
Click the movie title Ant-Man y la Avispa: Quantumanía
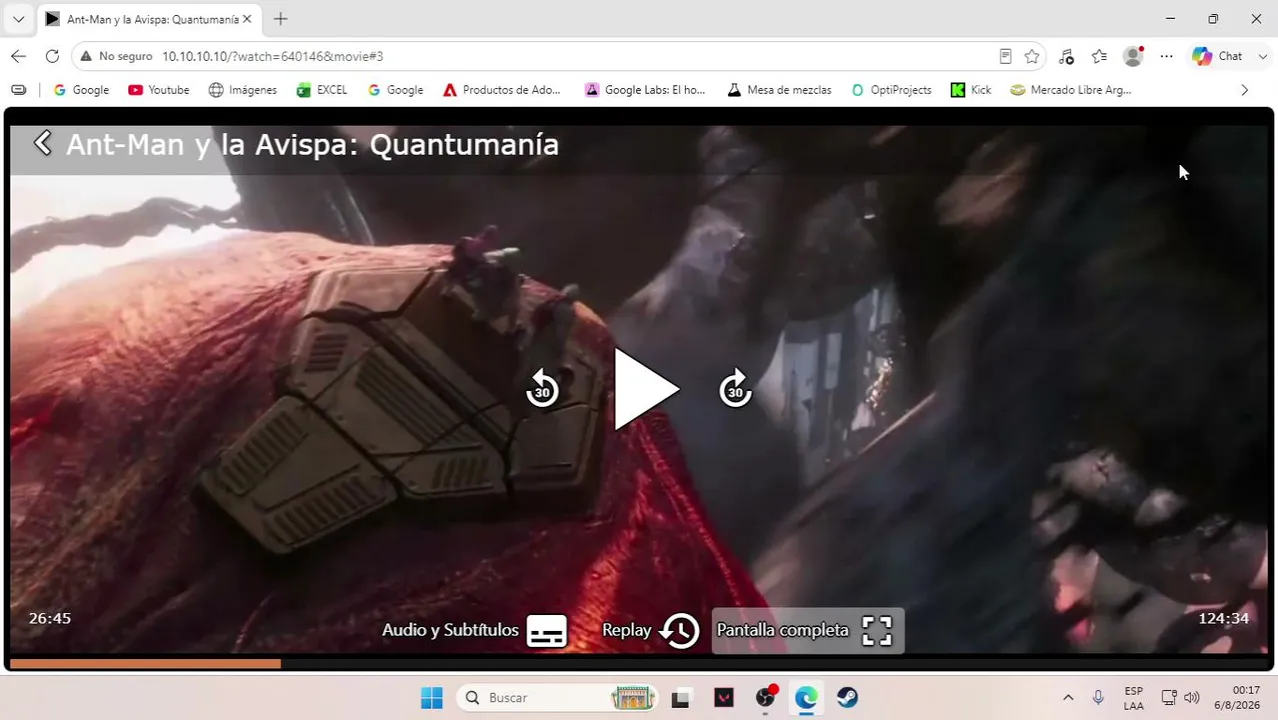312,144
